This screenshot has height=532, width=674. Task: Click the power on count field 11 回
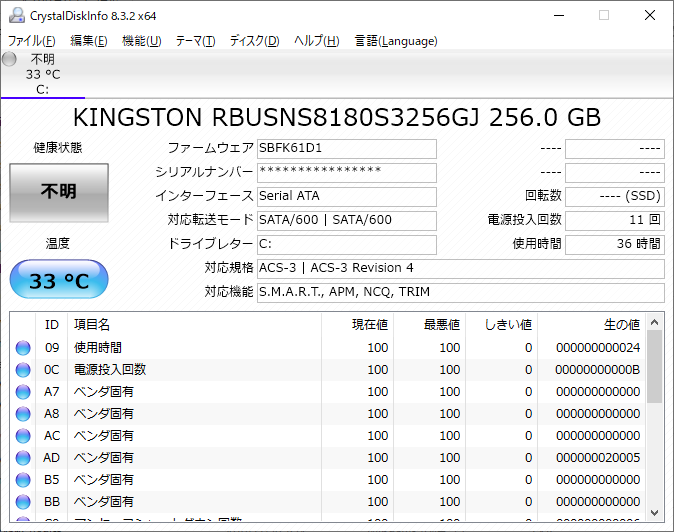(615, 220)
